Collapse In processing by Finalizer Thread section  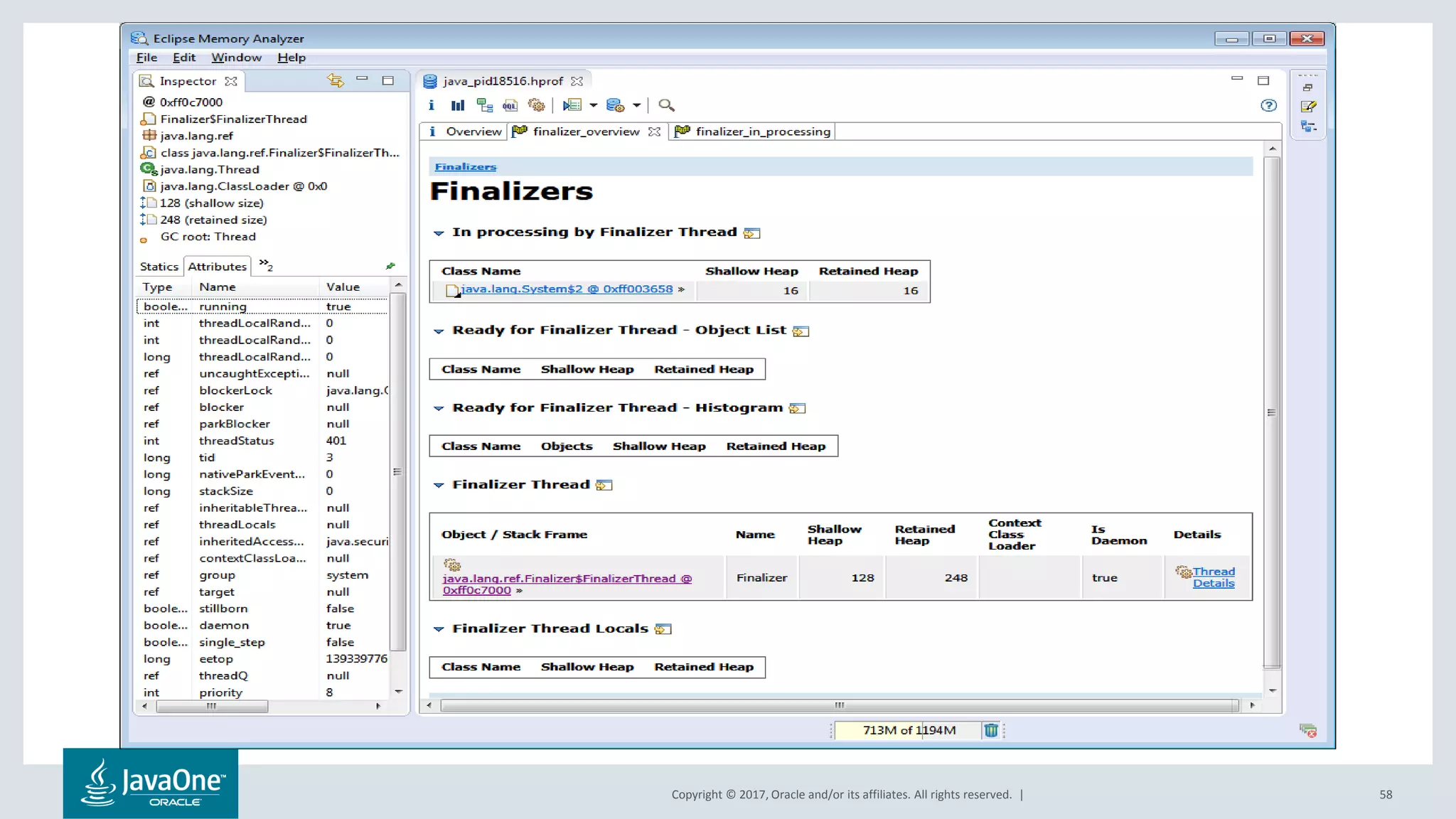(439, 233)
